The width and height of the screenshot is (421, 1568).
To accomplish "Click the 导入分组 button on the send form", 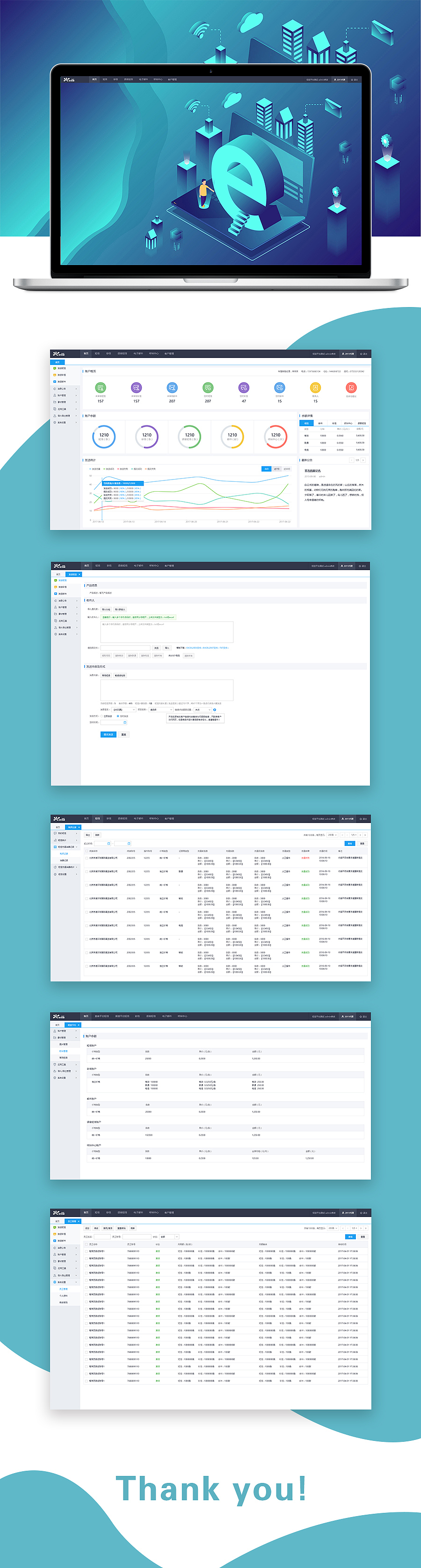I will pyautogui.click(x=106, y=609).
